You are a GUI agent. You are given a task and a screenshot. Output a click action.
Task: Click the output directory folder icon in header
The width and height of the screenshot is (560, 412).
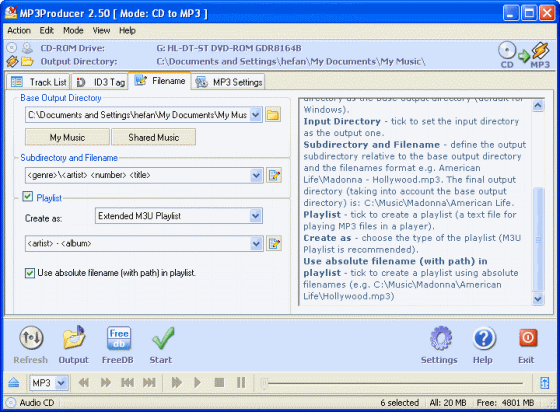[x=27, y=61]
